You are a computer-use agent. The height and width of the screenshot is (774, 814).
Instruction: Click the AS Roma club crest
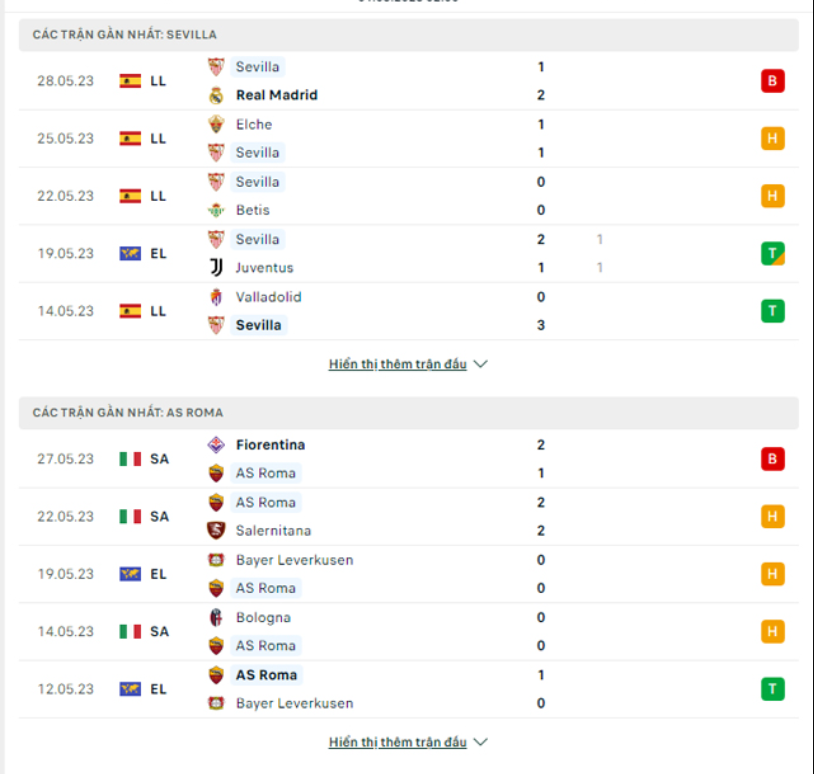coord(216,473)
